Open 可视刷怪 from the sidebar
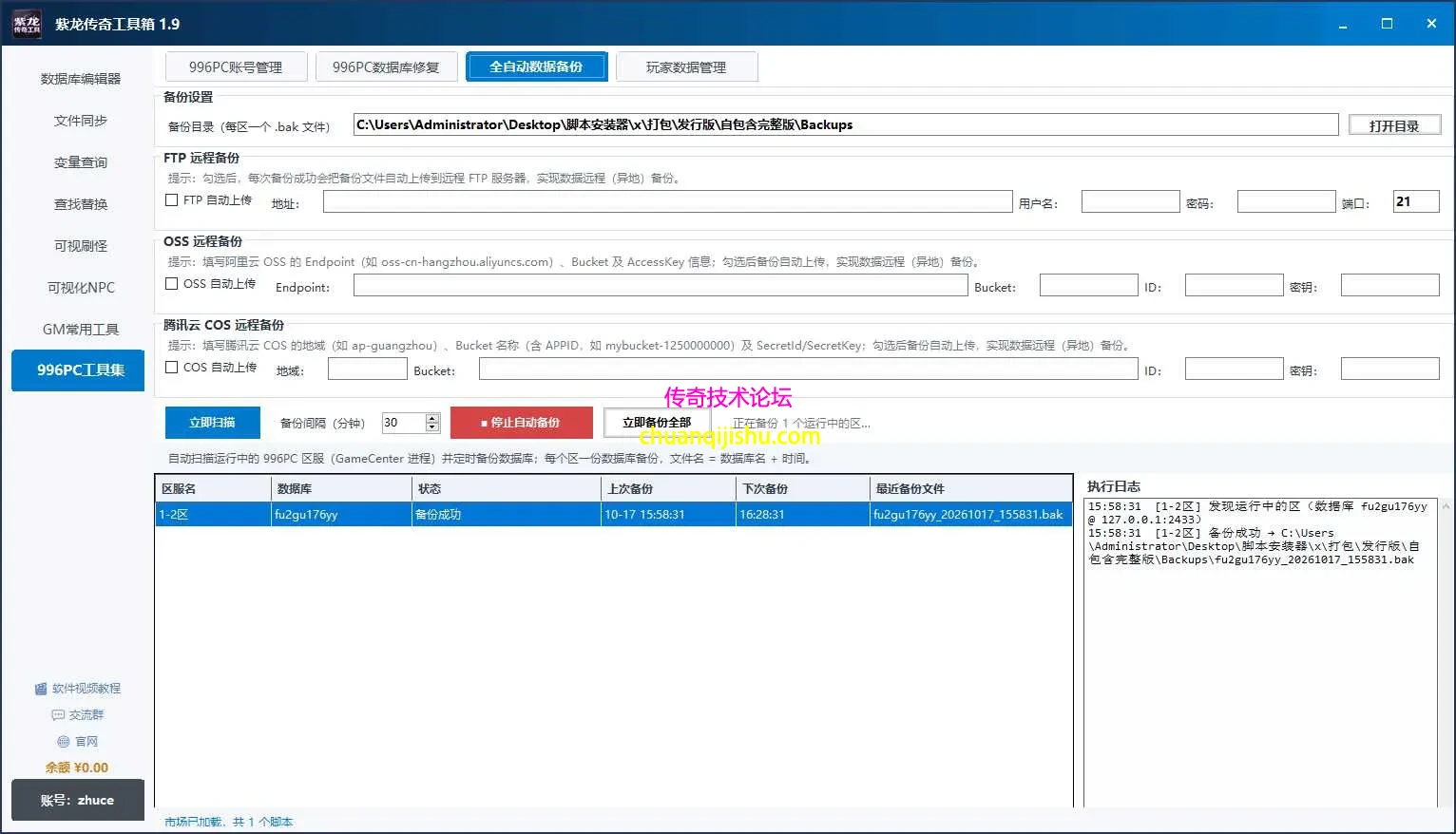1456x834 pixels. [x=80, y=246]
